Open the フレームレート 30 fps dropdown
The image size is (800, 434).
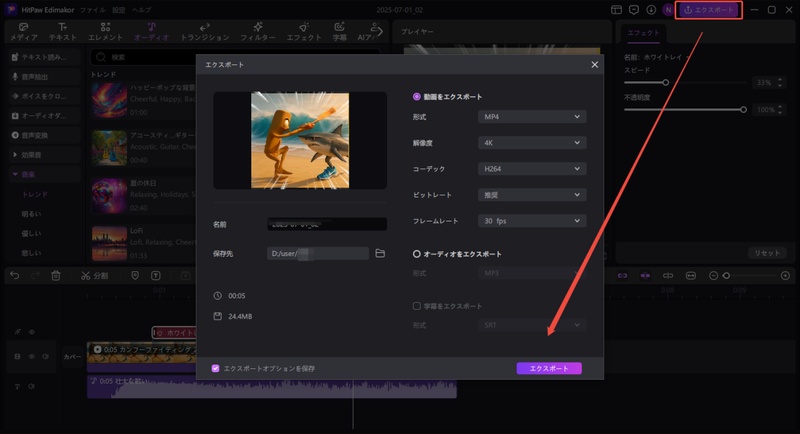tap(531, 220)
